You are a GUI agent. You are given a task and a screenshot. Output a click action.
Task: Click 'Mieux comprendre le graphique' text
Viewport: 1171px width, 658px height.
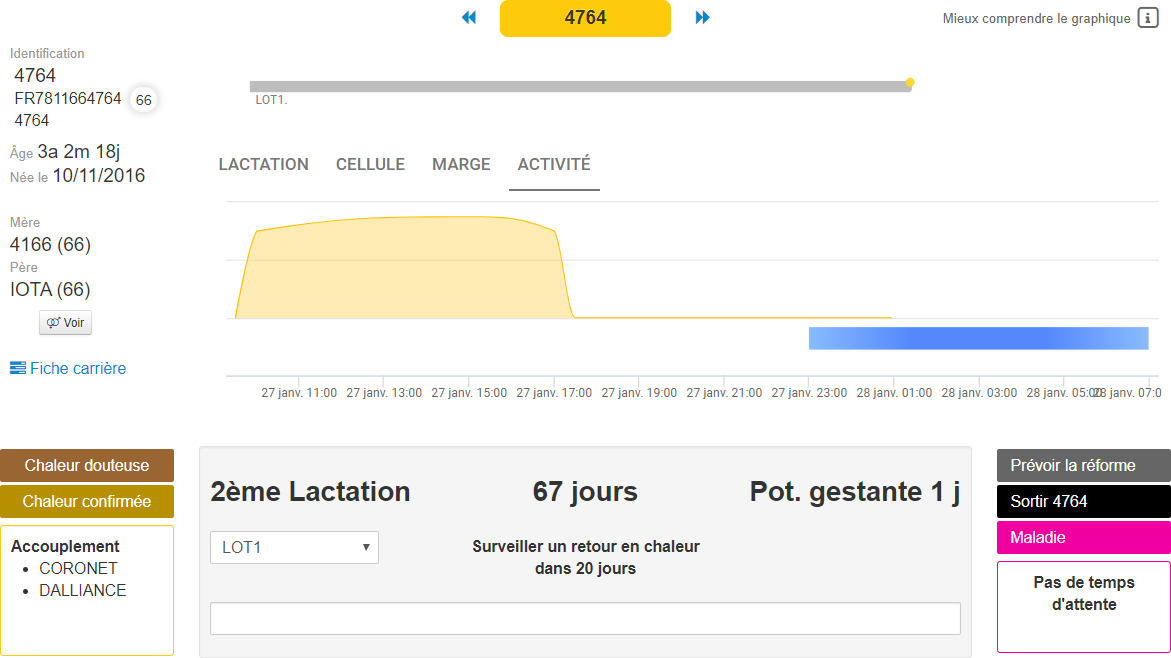point(1036,19)
